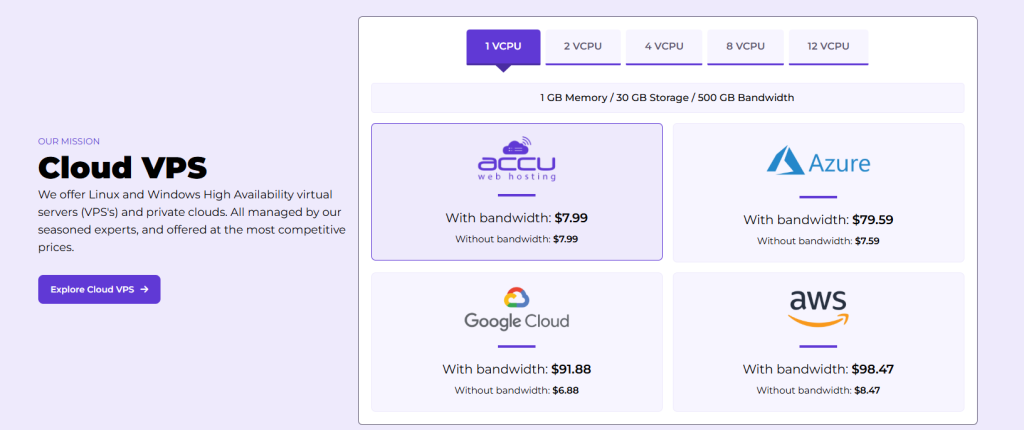This screenshot has width=1024, height=430.
Task: Click the AccuWeb Hosting cloud logo
Action: pyautogui.click(x=516, y=159)
